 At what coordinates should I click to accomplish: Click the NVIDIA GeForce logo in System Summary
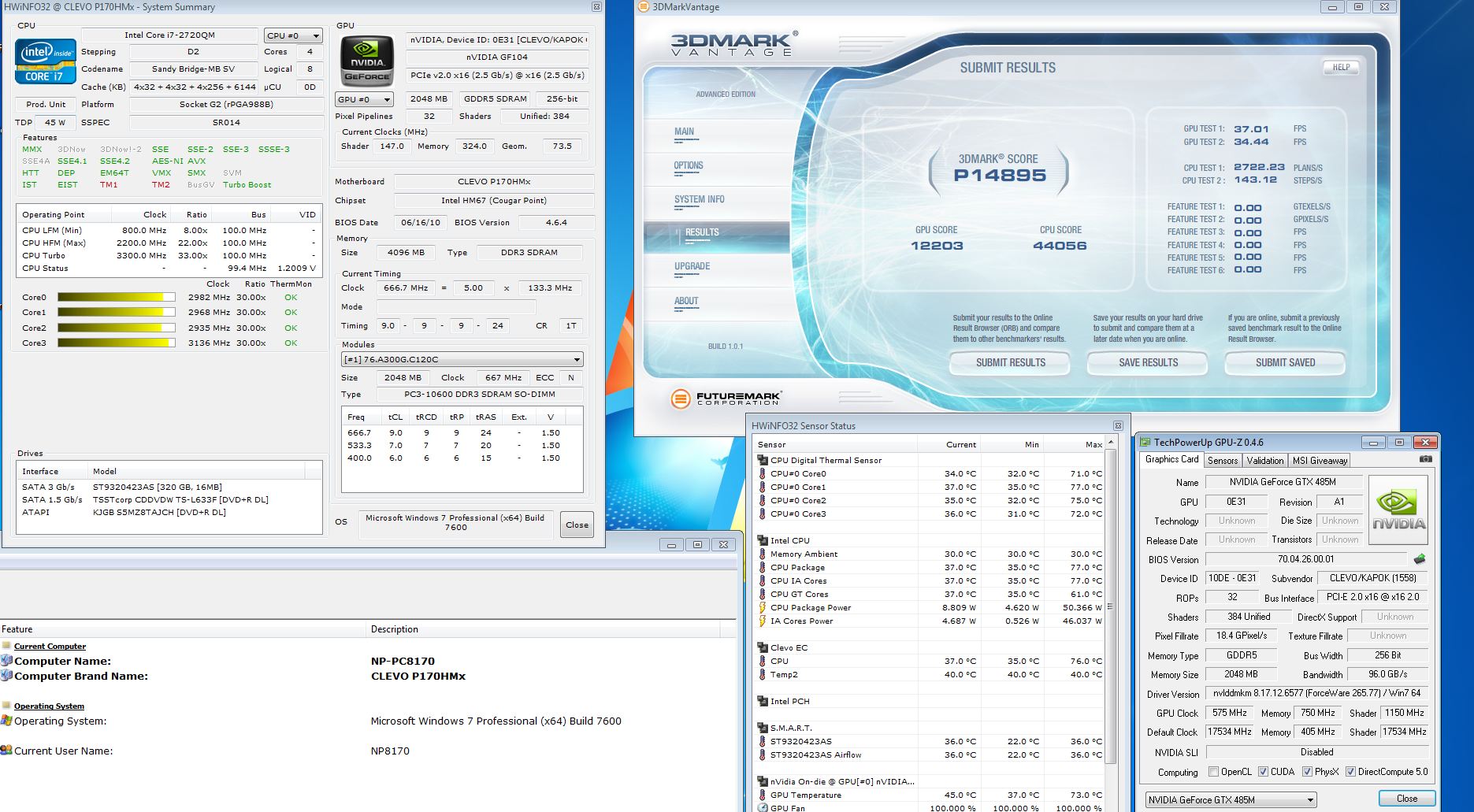point(367,60)
